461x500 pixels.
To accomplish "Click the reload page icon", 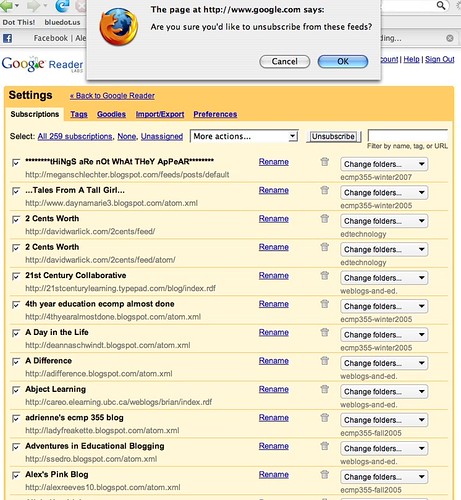I will (x=62, y=6).
